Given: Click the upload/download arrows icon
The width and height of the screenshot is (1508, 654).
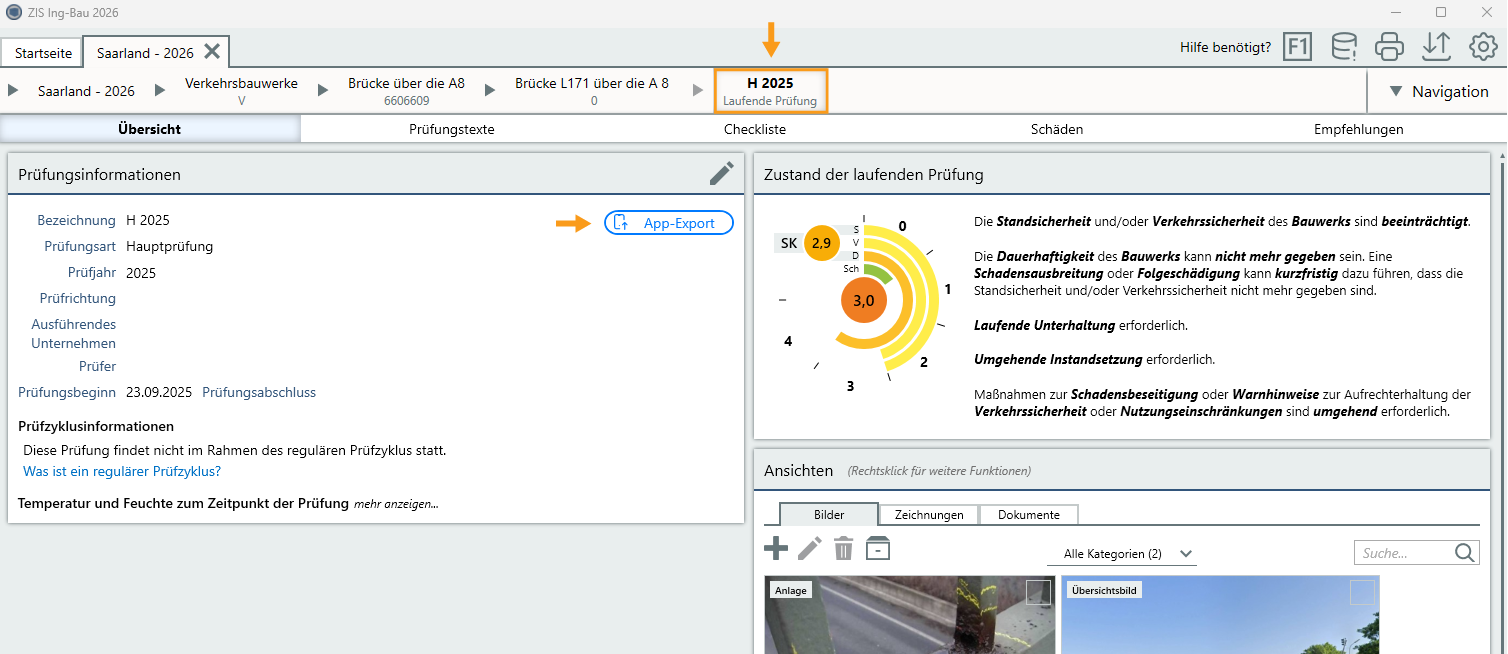Looking at the screenshot, I should click(1436, 47).
